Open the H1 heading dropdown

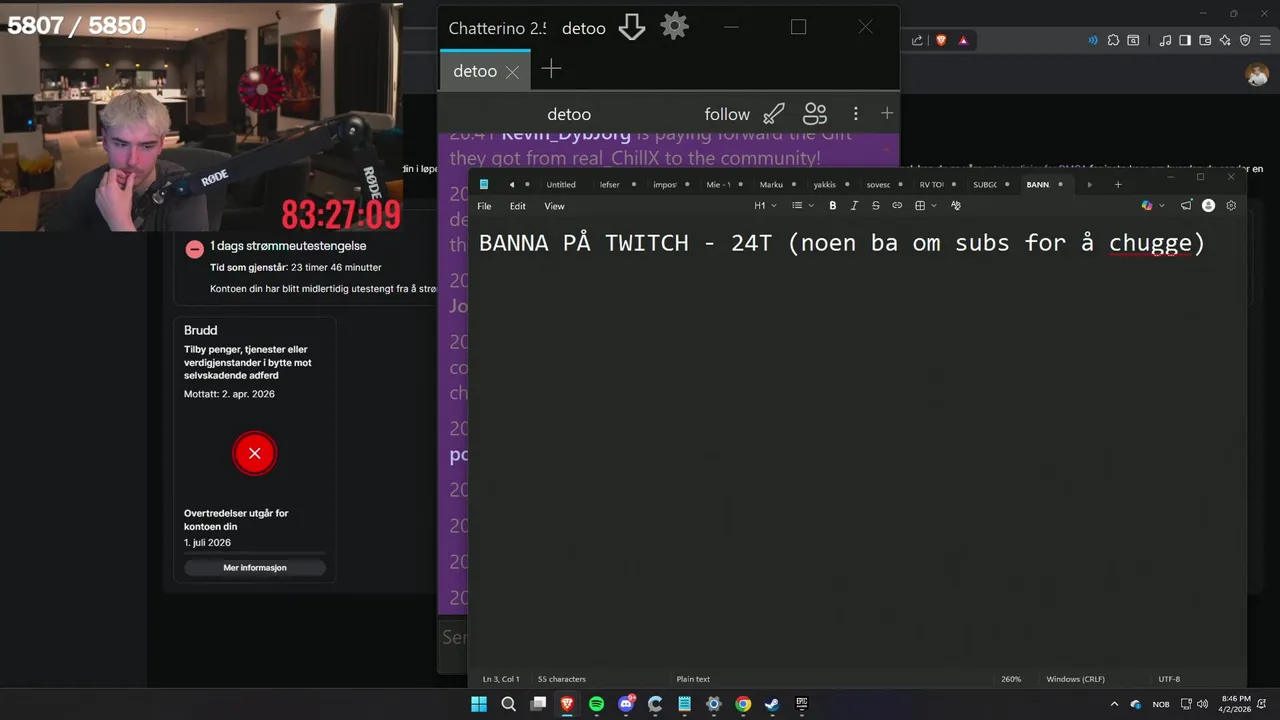pos(765,206)
